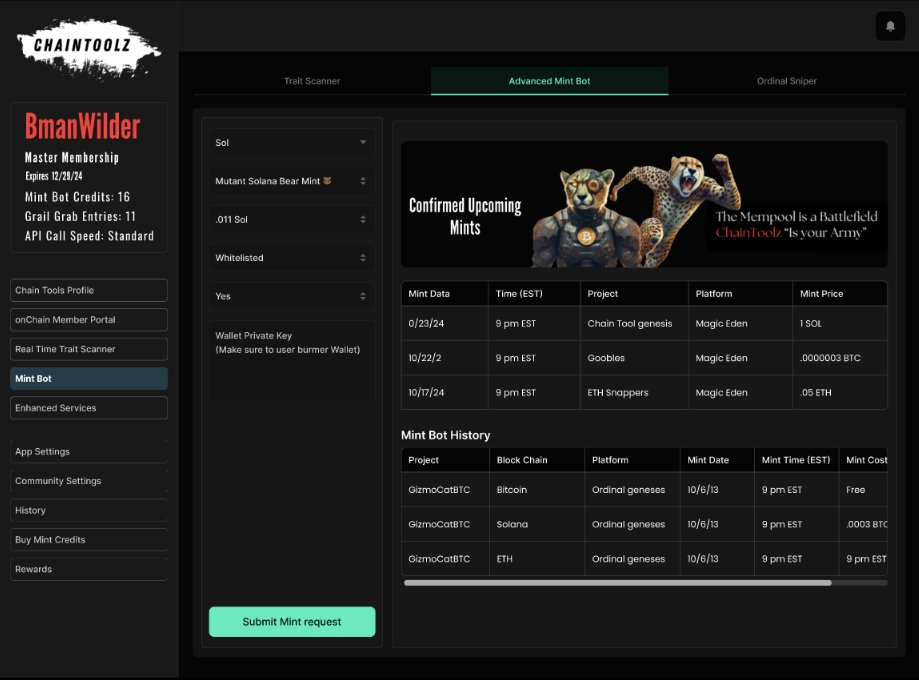This screenshot has height=680, width=919.
Task: Click Confirmed Upcoming Mints banner image
Action: coord(644,204)
